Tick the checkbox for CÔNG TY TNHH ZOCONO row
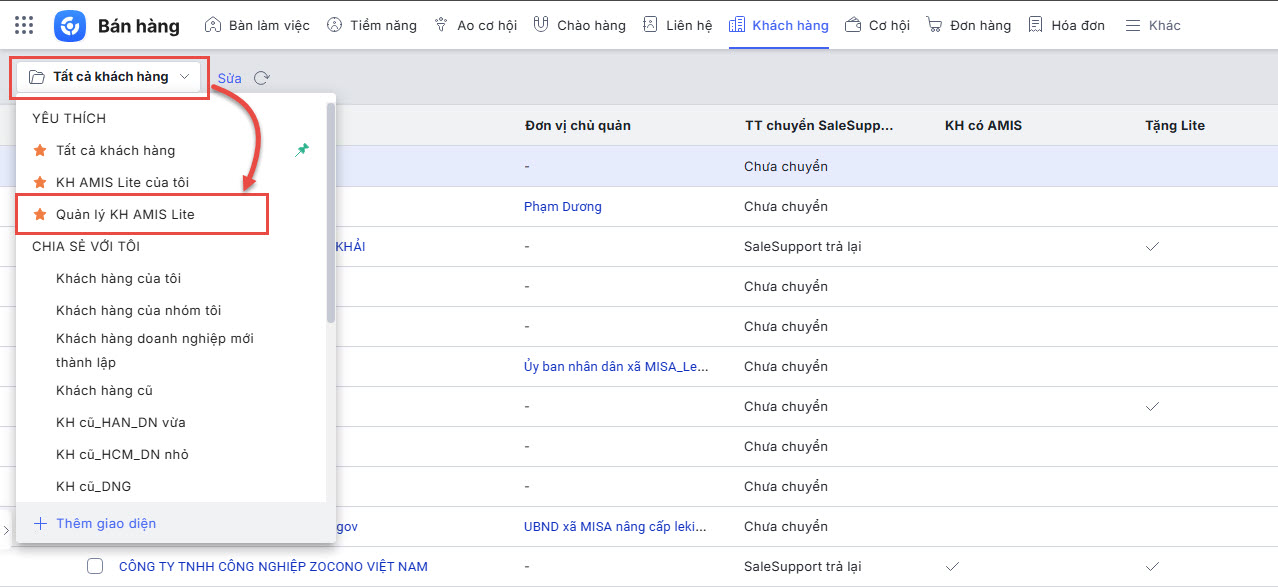Screen dimensions: 1278x587 [x=95, y=566]
